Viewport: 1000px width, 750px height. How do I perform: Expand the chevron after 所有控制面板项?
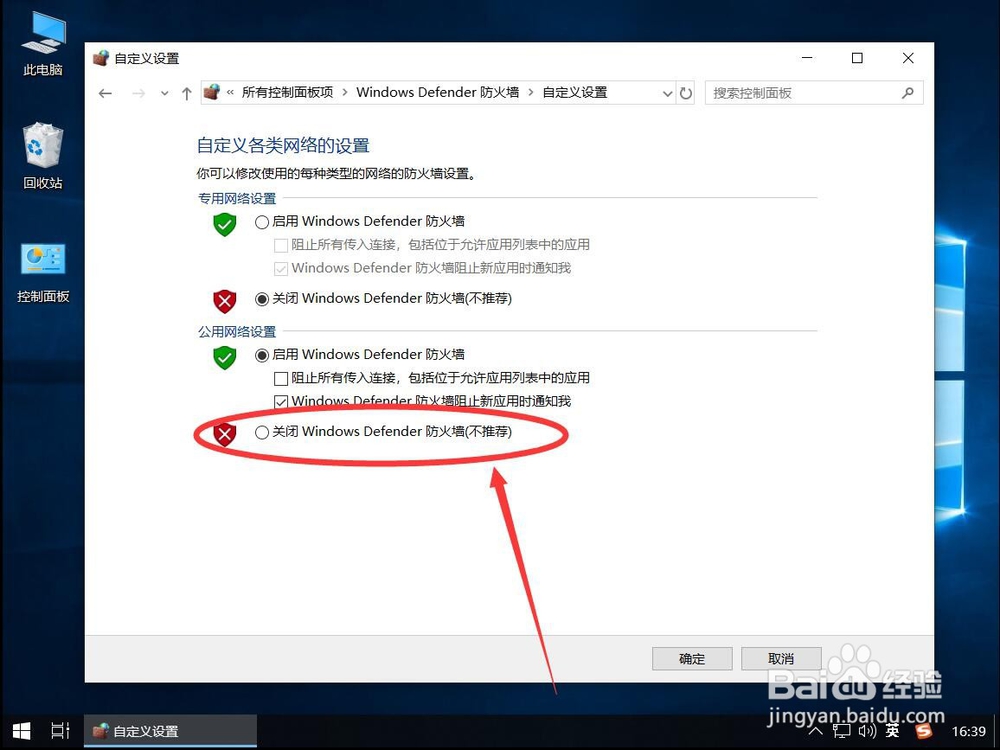[344, 92]
